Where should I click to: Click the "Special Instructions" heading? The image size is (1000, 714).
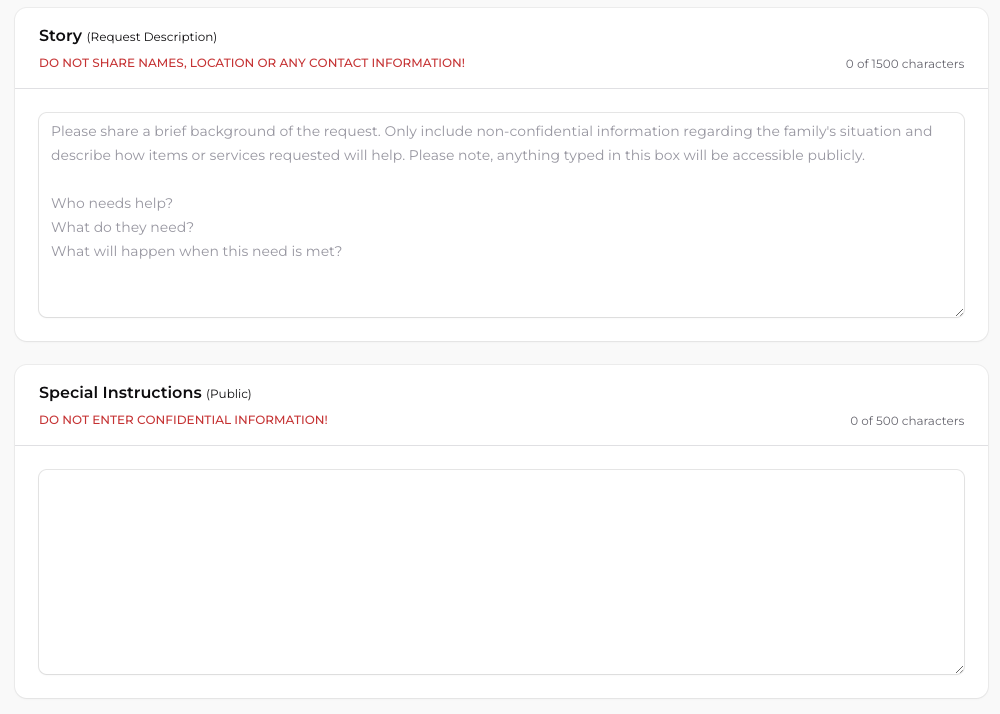120,393
